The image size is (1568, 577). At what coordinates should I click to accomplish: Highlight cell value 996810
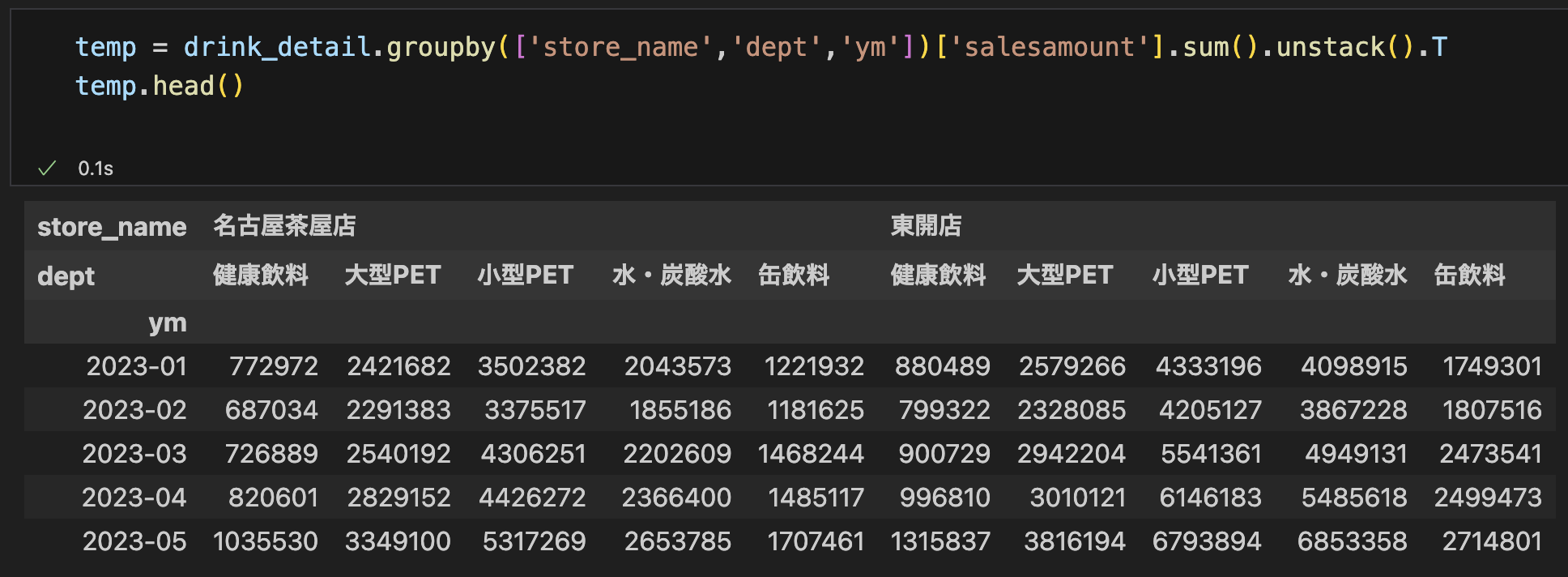[x=944, y=498]
